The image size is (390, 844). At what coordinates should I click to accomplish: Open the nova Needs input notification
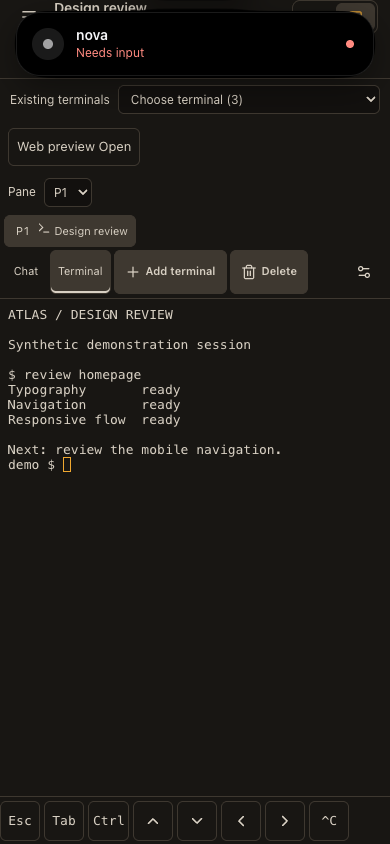coord(195,44)
